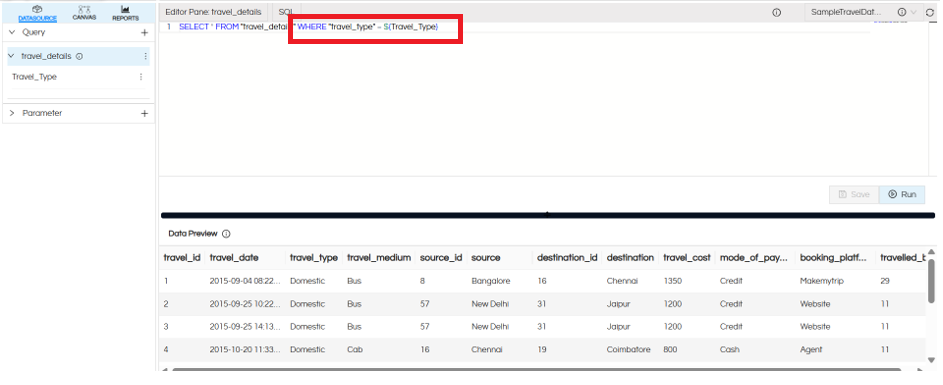Image resolution: width=943 pixels, height=385 pixels.
Task: Open the travel_details three-dot menu
Action: (145, 56)
